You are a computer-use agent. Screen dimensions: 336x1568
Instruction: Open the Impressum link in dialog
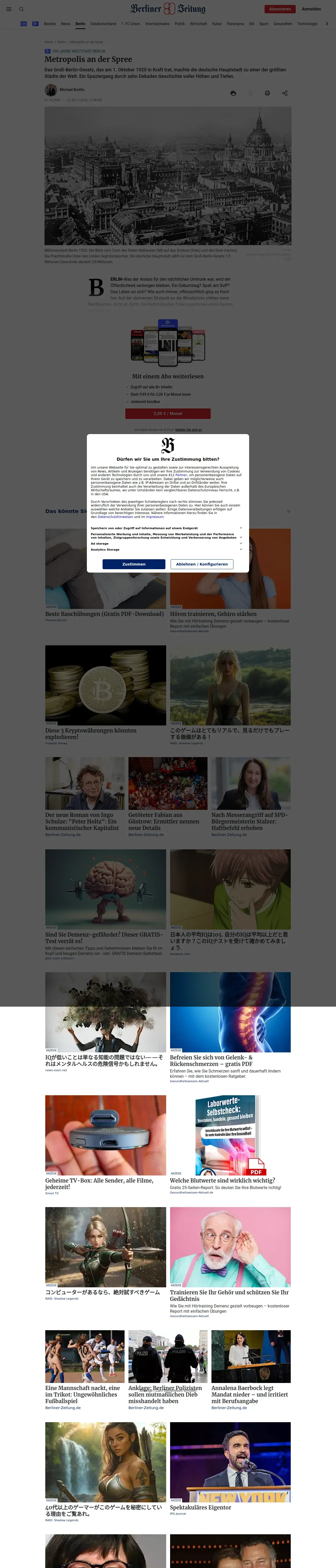point(155,517)
